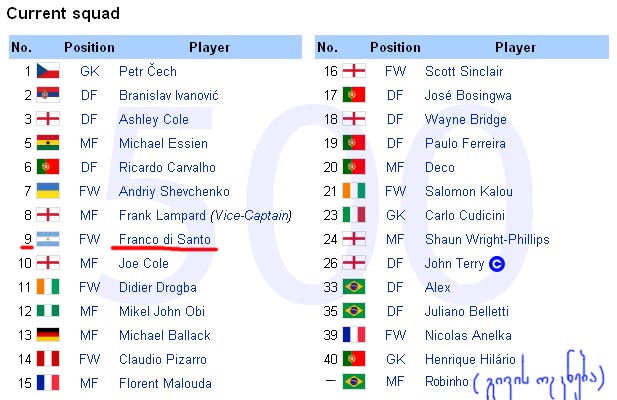Open the Henrique Hilário link
The image size is (617, 400).
pos(470,359)
